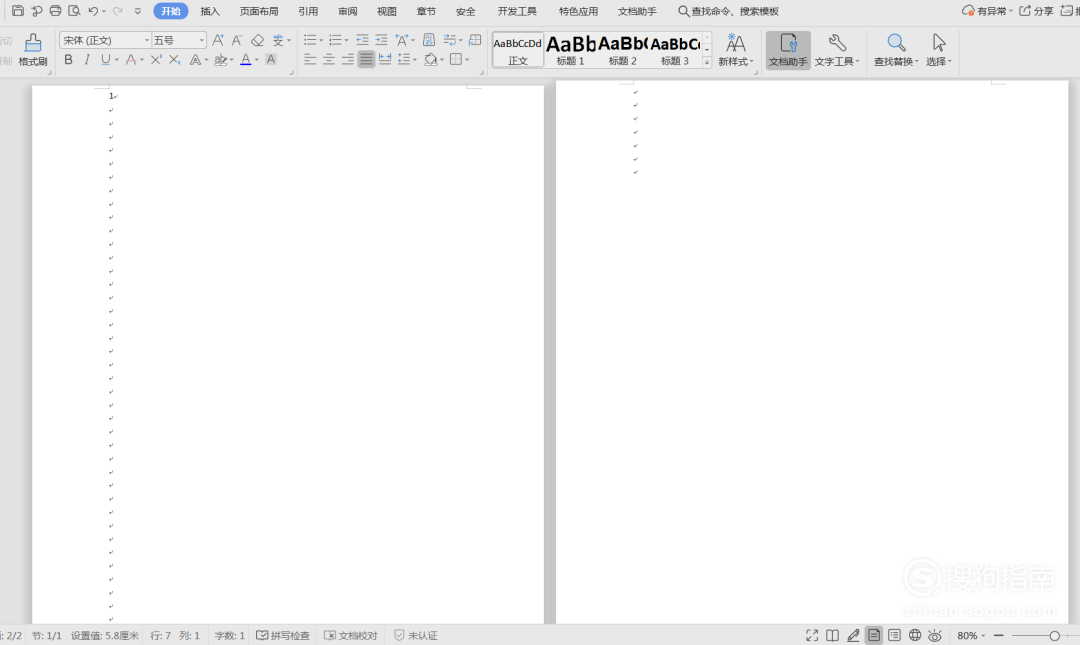
Task: Toggle 拼写检查 spell check in status bar
Action: pyautogui.click(x=283, y=635)
